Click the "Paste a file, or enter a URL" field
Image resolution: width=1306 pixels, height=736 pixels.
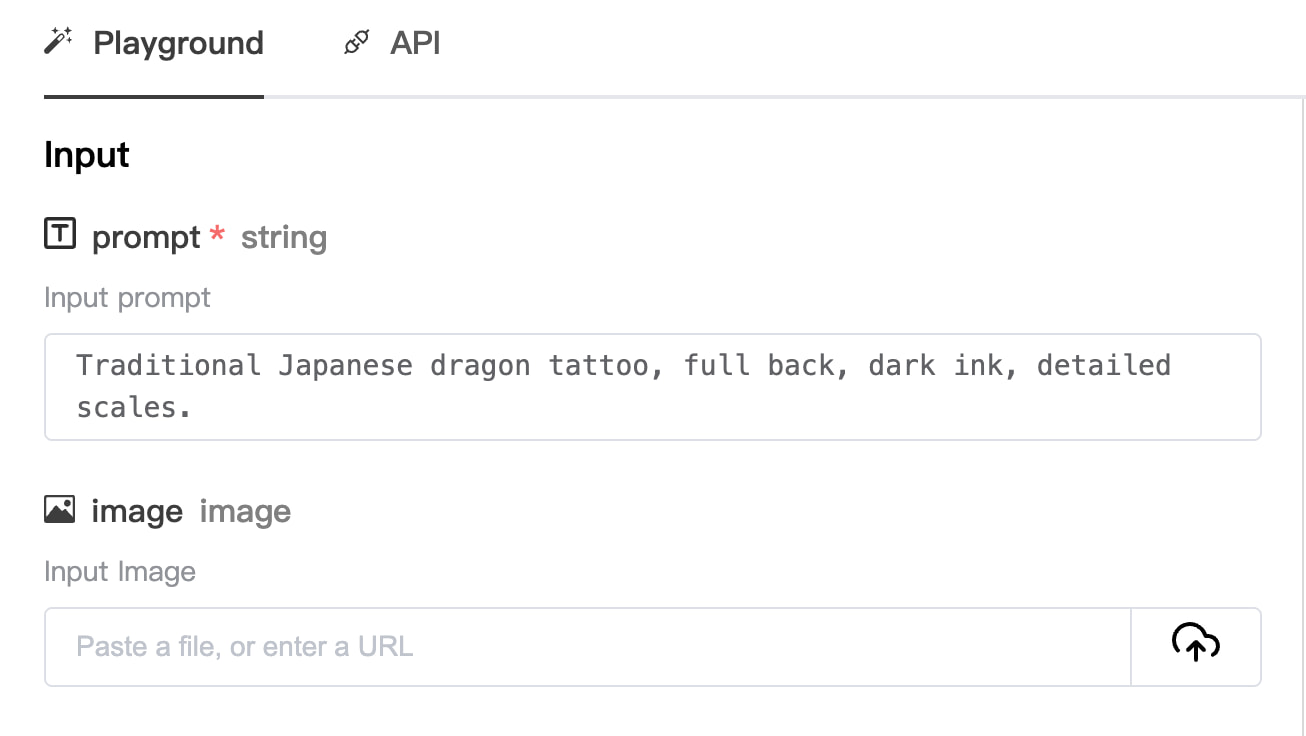587,646
